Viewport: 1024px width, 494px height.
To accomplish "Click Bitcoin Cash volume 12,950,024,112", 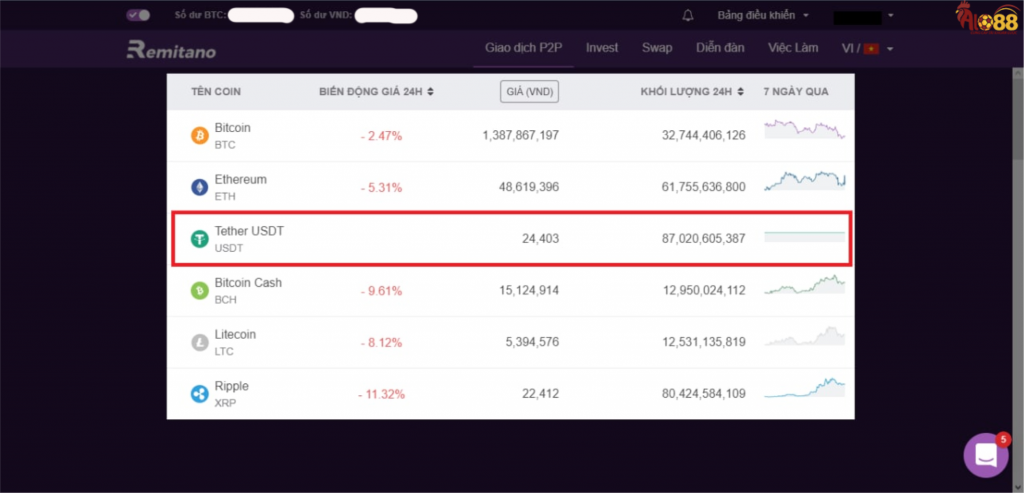I will [703, 291].
